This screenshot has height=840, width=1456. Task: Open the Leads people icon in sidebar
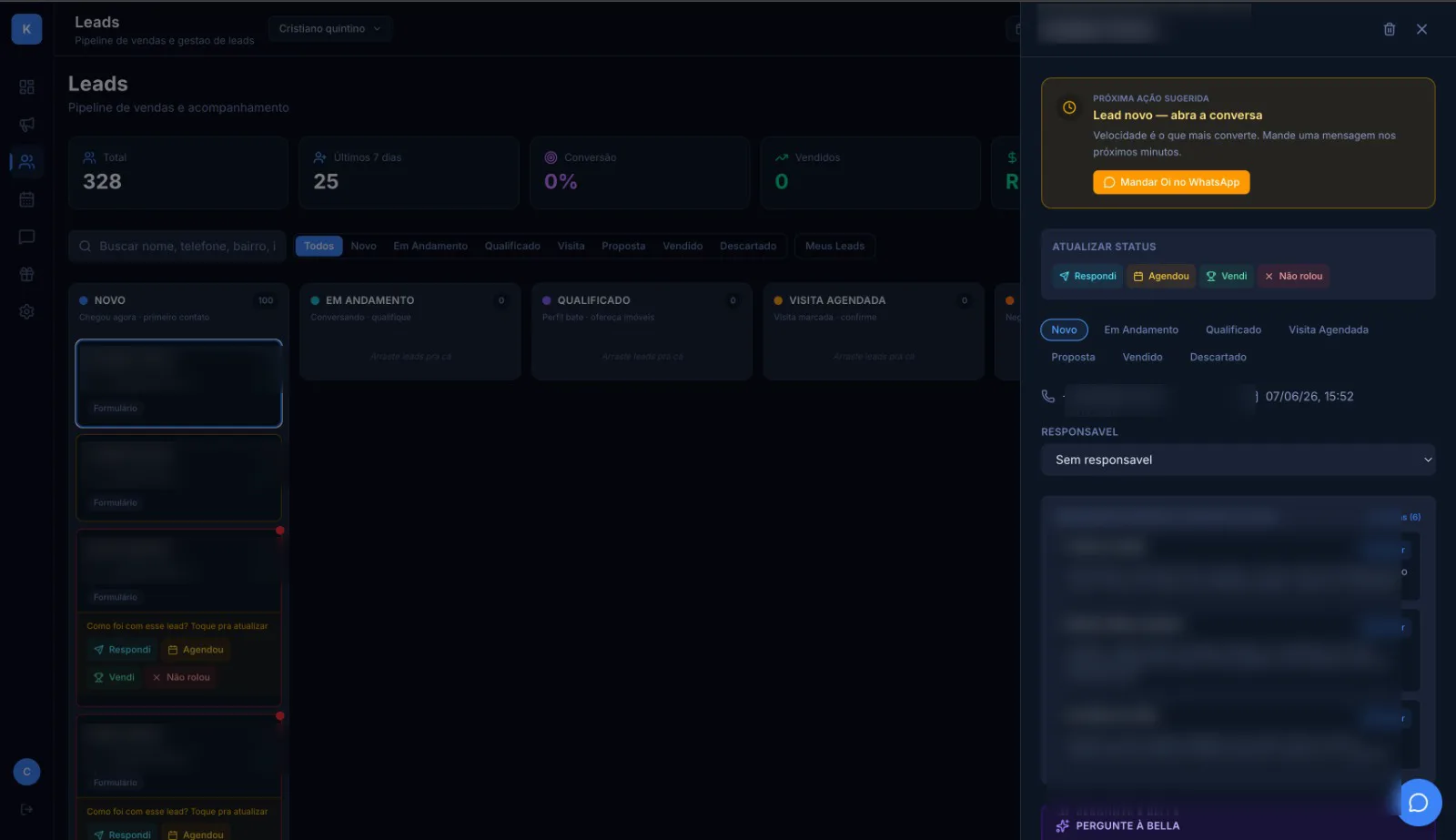point(26,162)
